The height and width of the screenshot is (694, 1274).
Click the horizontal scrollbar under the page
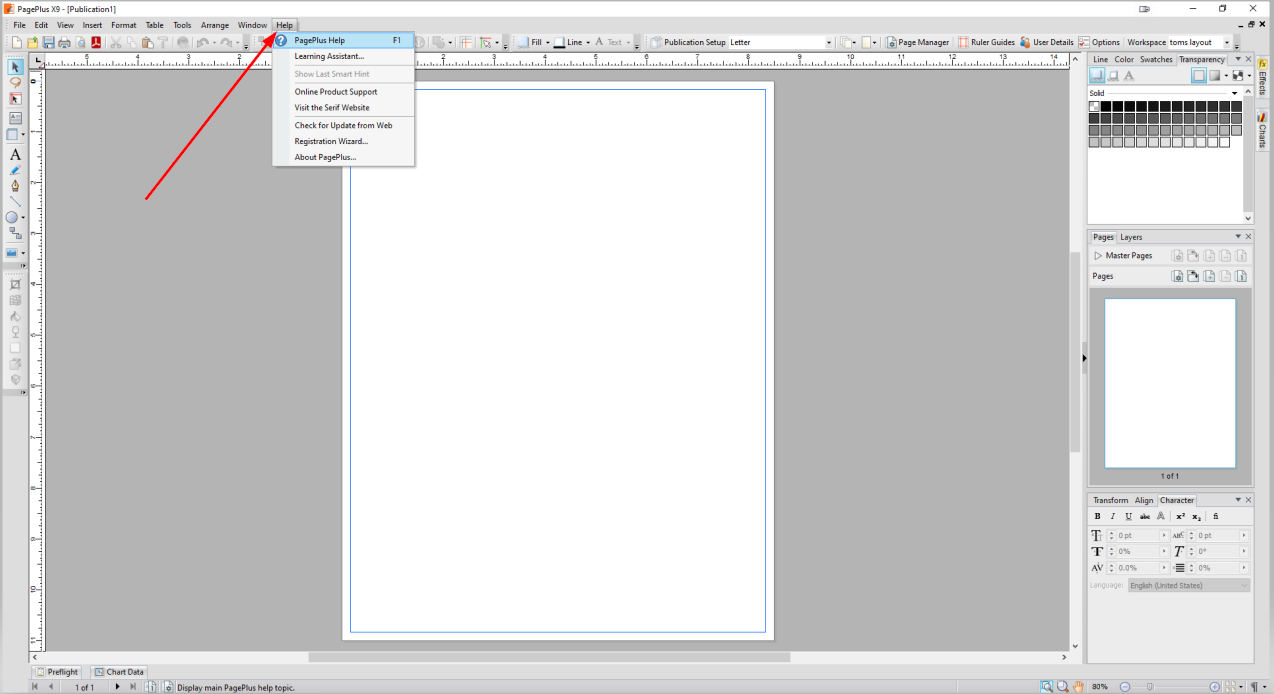pos(549,657)
